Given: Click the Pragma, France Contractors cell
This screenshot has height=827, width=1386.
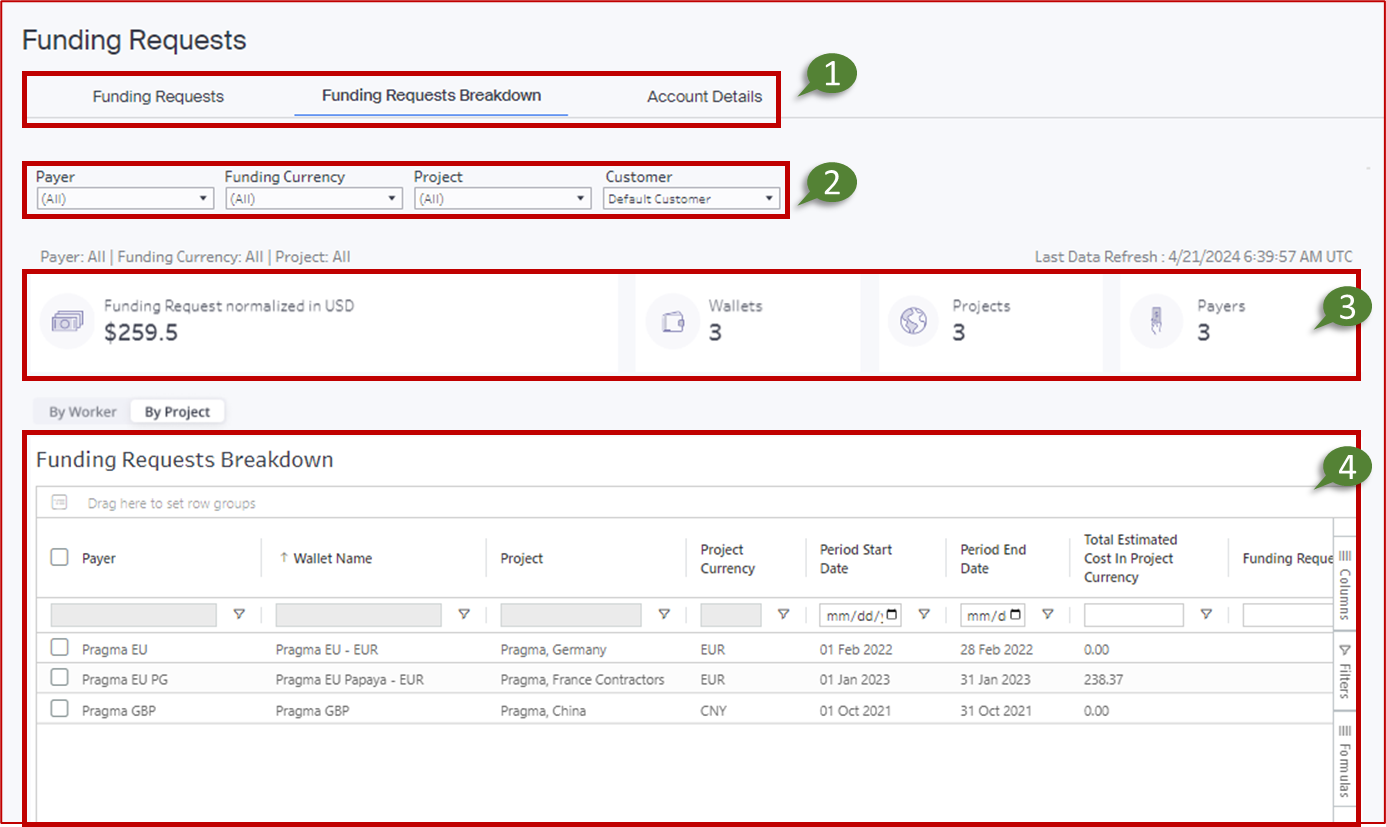Looking at the screenshot, I should point(582,680).
